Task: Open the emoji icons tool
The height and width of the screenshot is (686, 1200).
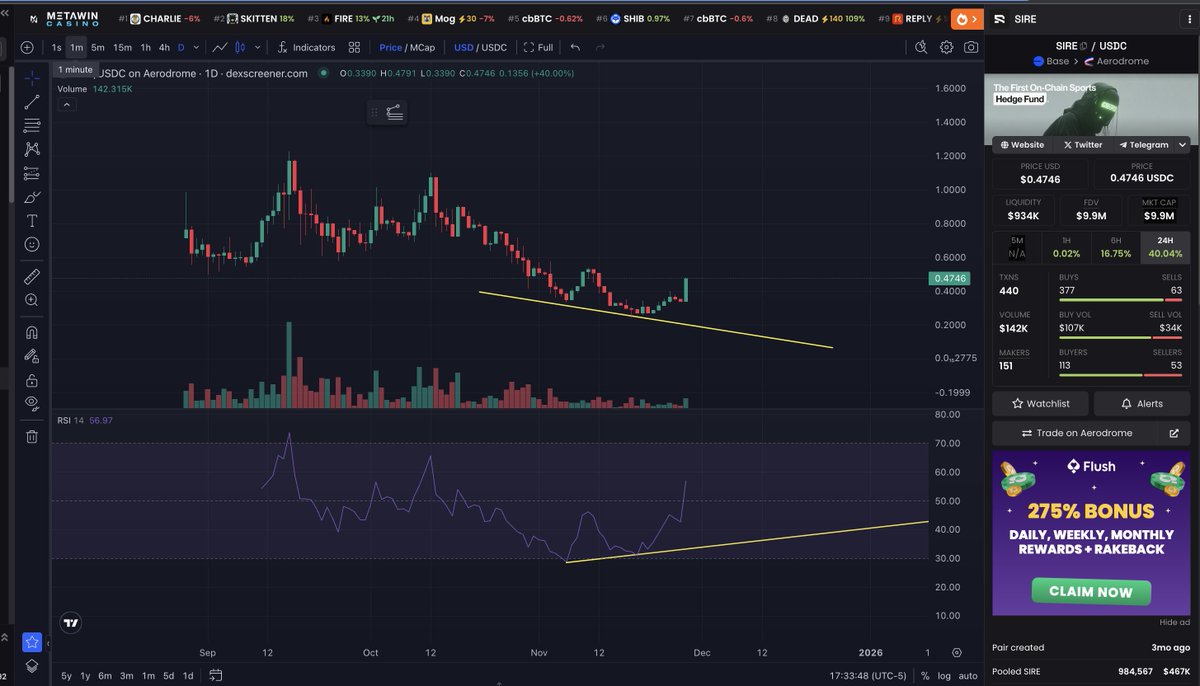Action: (x=32, y=244)
